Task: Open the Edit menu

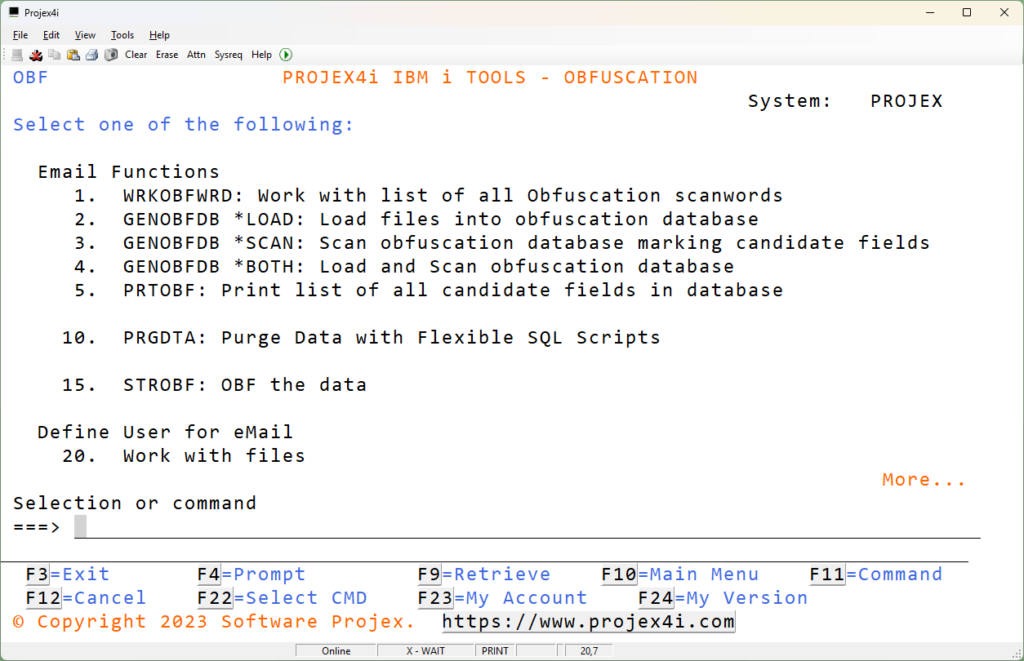Action: click(x=51, y=35)
